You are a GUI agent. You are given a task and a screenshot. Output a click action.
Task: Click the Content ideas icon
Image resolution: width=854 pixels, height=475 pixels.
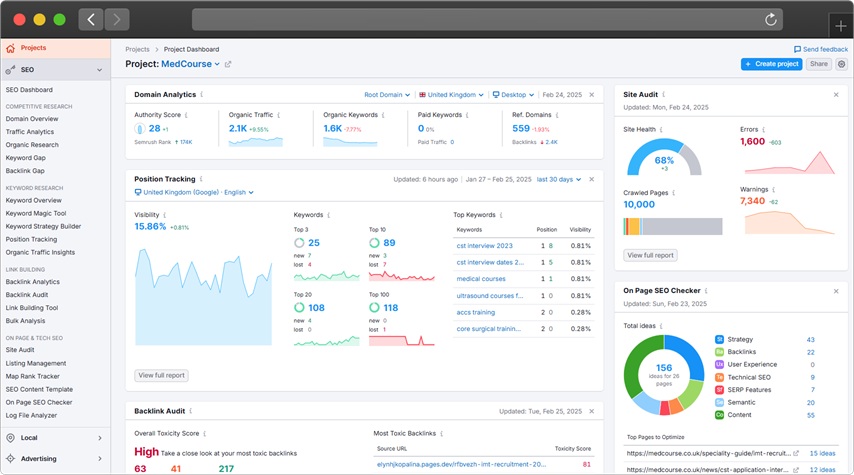click(719, 415)
